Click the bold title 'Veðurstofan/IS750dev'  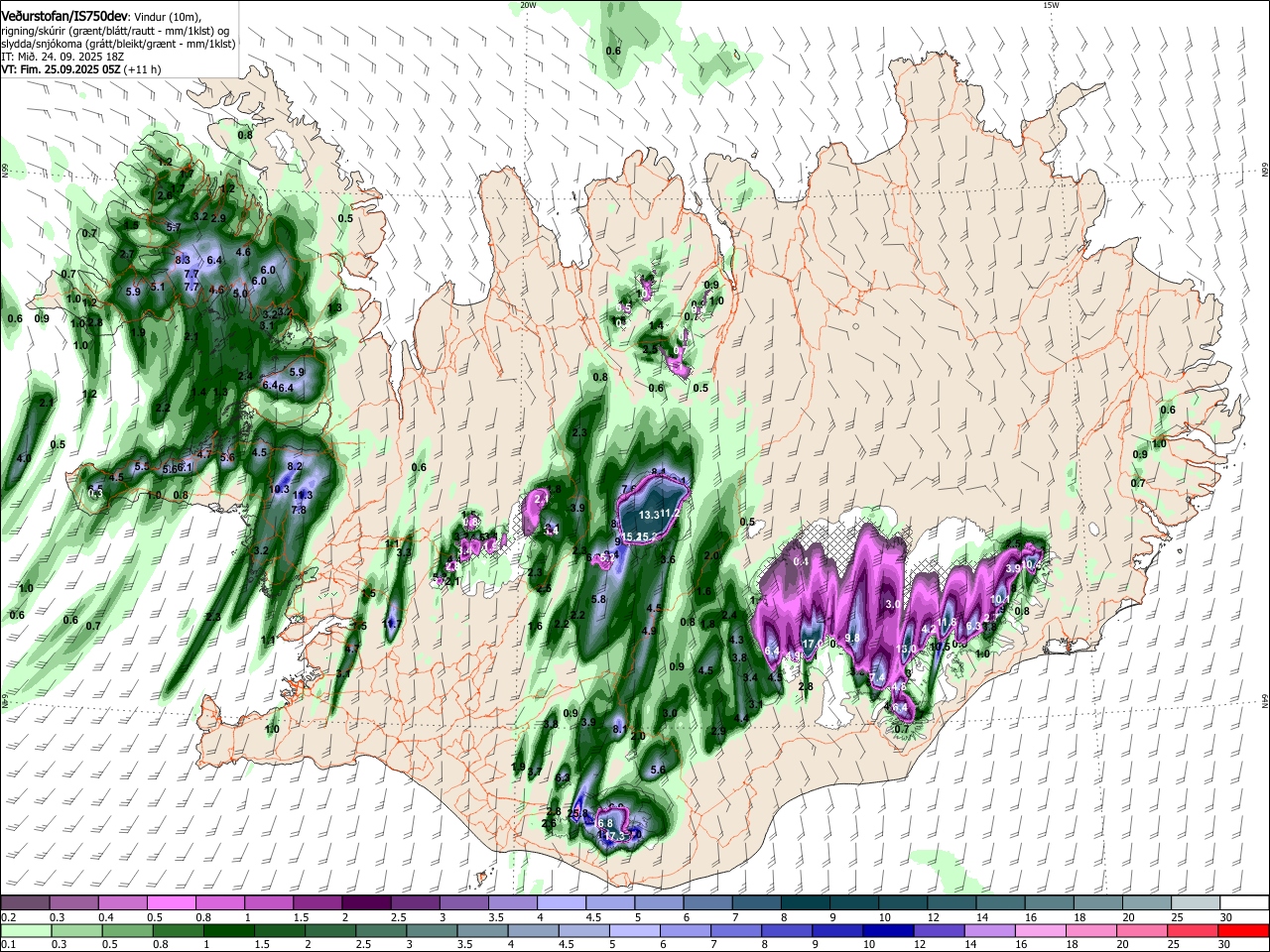pyautogui.click(x=64, y=16)
